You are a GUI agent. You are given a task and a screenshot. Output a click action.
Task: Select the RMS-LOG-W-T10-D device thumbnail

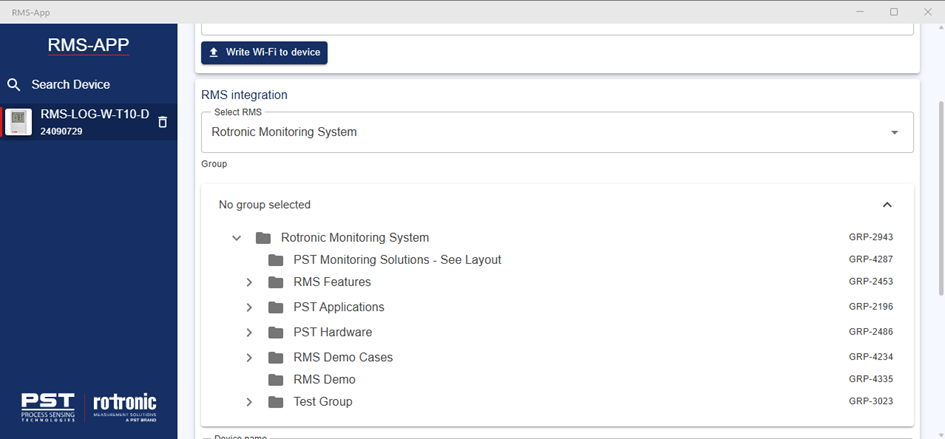pos(18,122)
